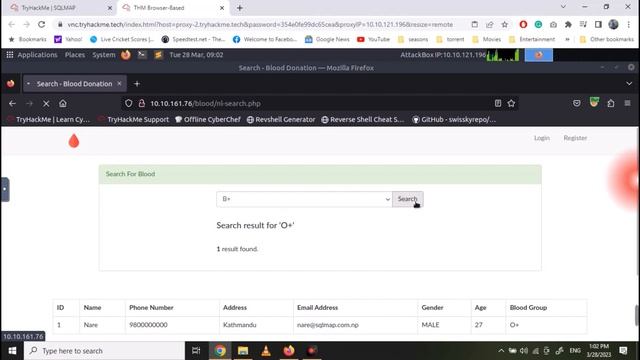Open the Entertainment bookmark folder

pos(532,39)
